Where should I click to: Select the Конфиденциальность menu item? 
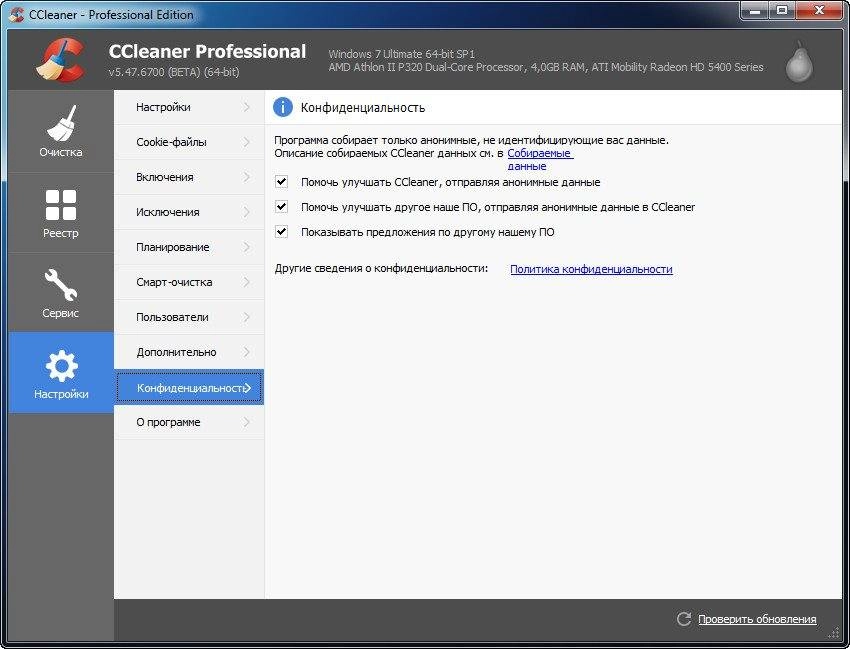pyautogui.click(x=189, y=387)
